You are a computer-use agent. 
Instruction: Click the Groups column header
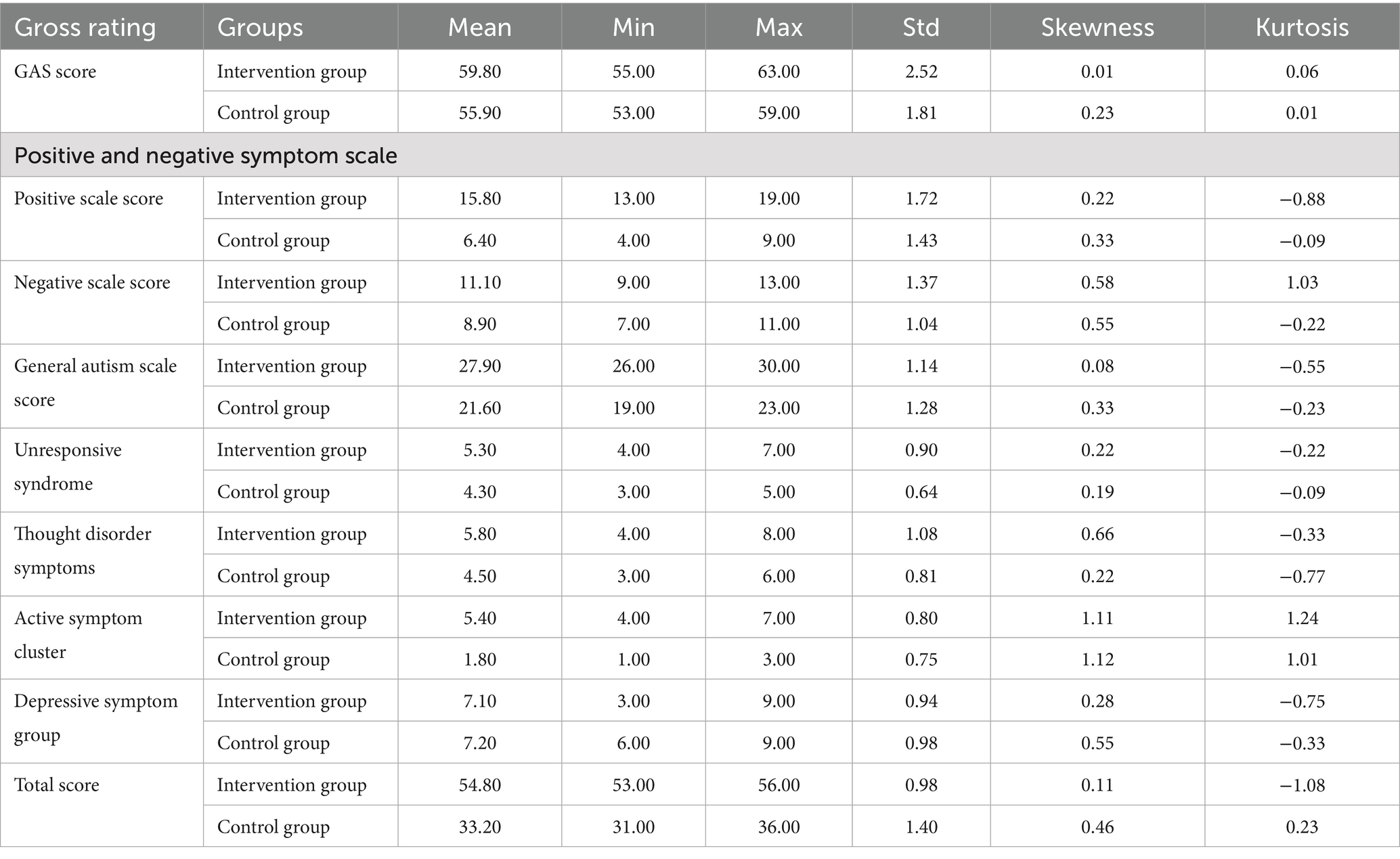(260, 27)
